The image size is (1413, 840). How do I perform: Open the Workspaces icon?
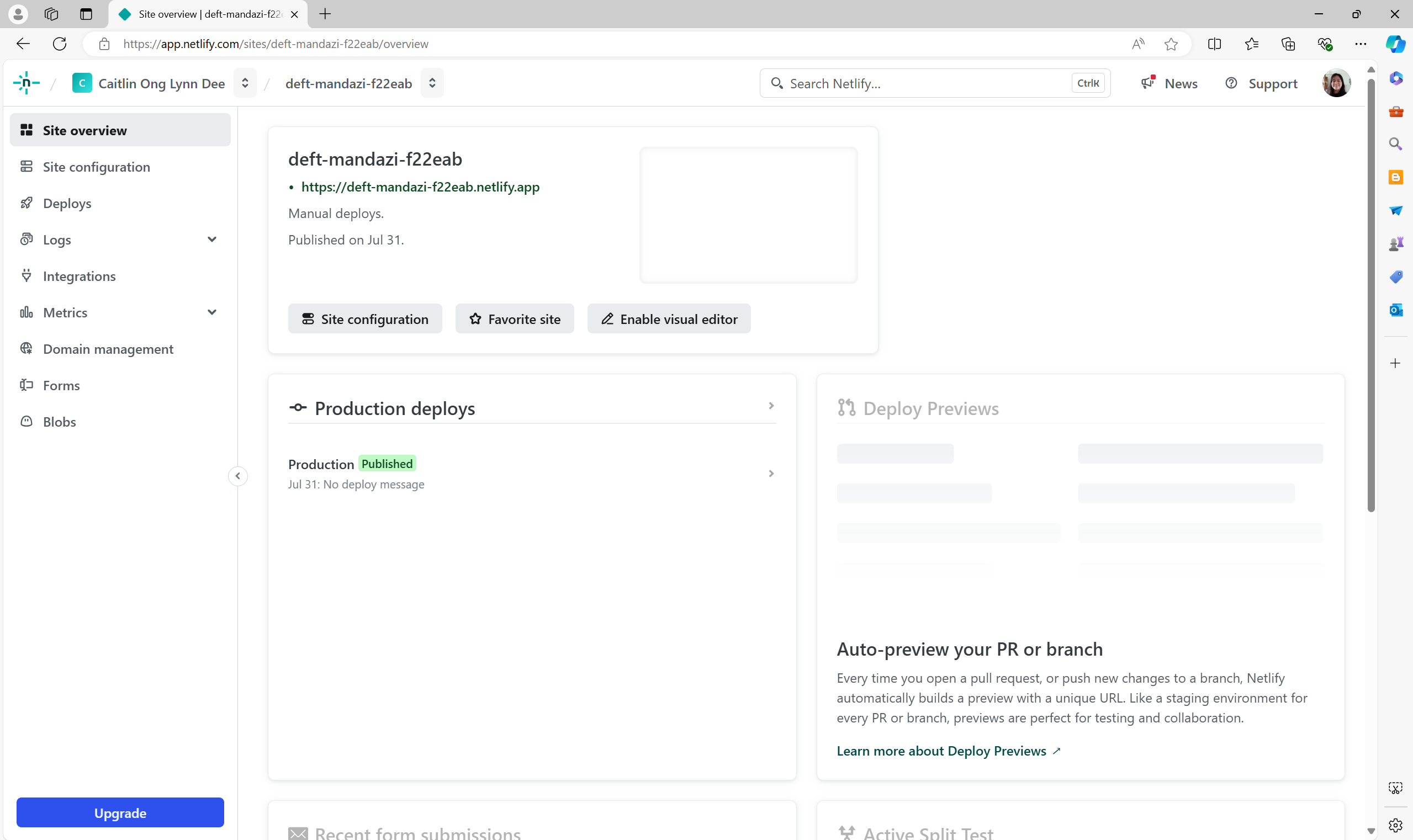coord(51,14)
